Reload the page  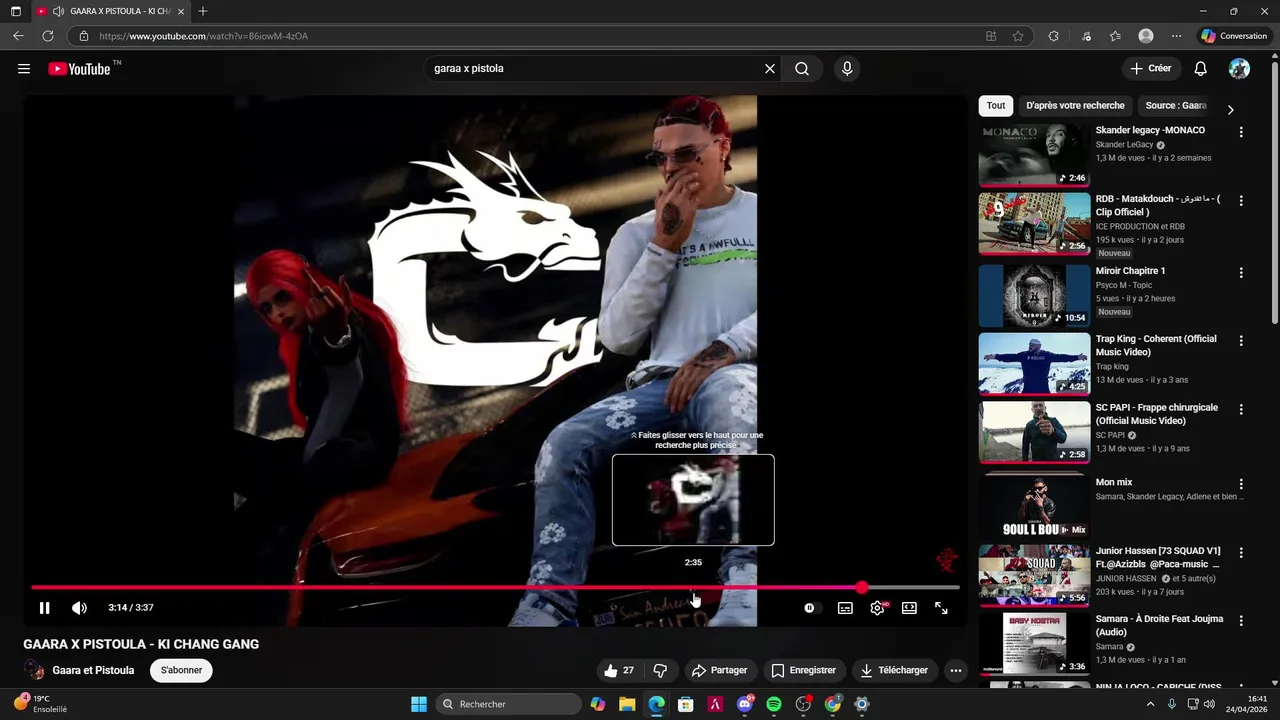coord(47,36)
